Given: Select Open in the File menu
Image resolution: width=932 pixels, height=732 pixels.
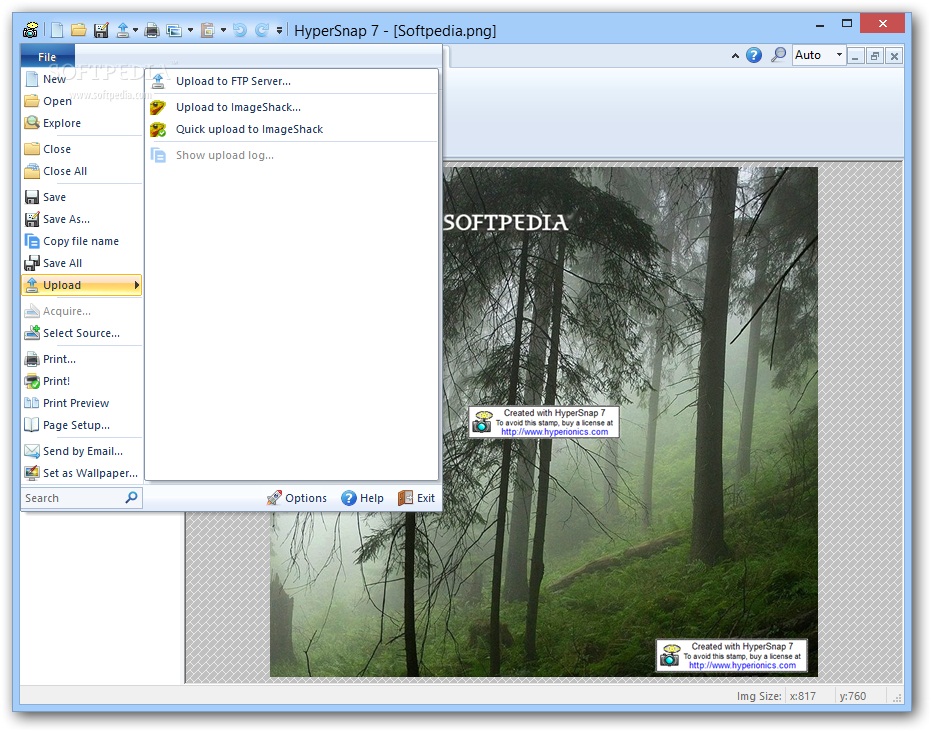Looking at the screenshot, I should point(82,101).
